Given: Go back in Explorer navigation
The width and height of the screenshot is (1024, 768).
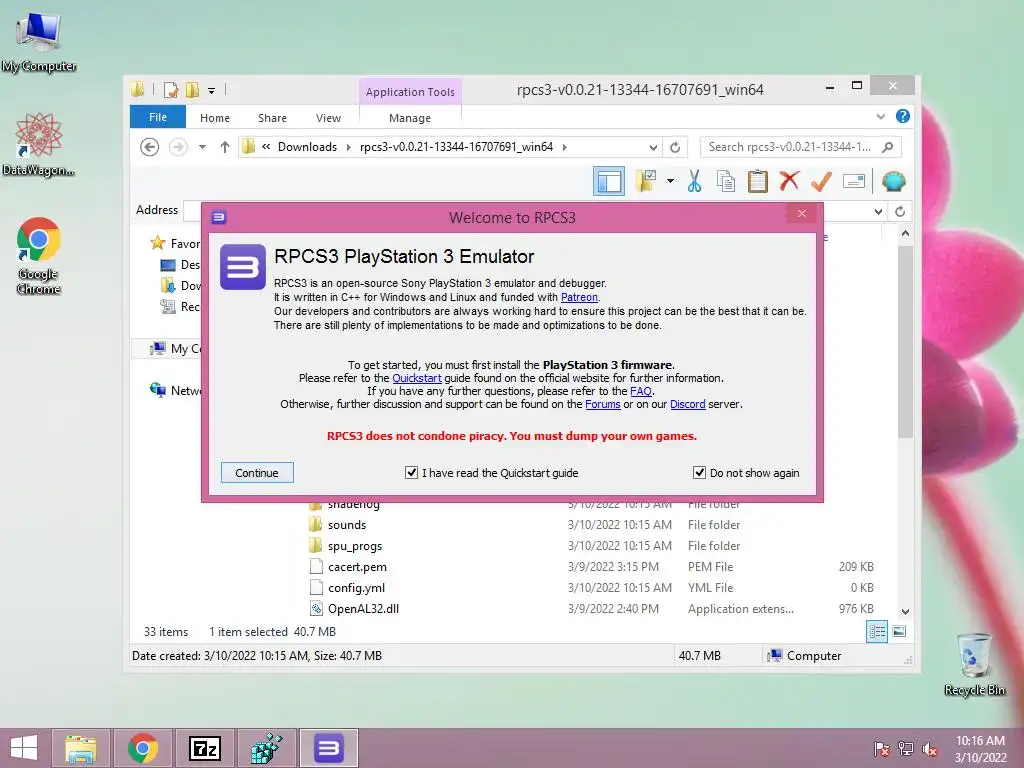Looking at the screenshot, I should (x=150, y=147).
